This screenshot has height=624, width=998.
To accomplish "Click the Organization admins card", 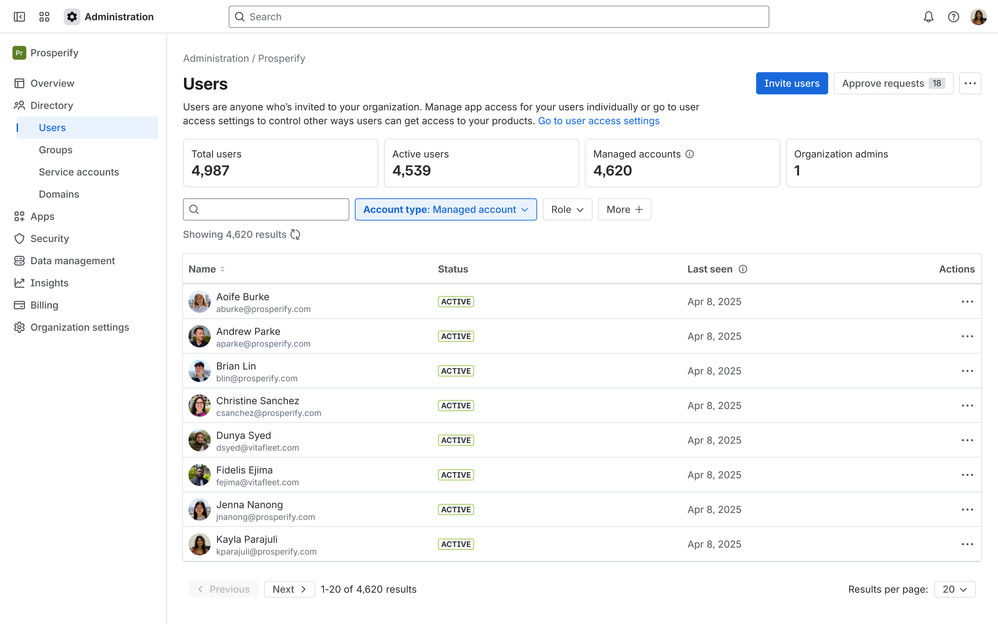I will [883, 163].
